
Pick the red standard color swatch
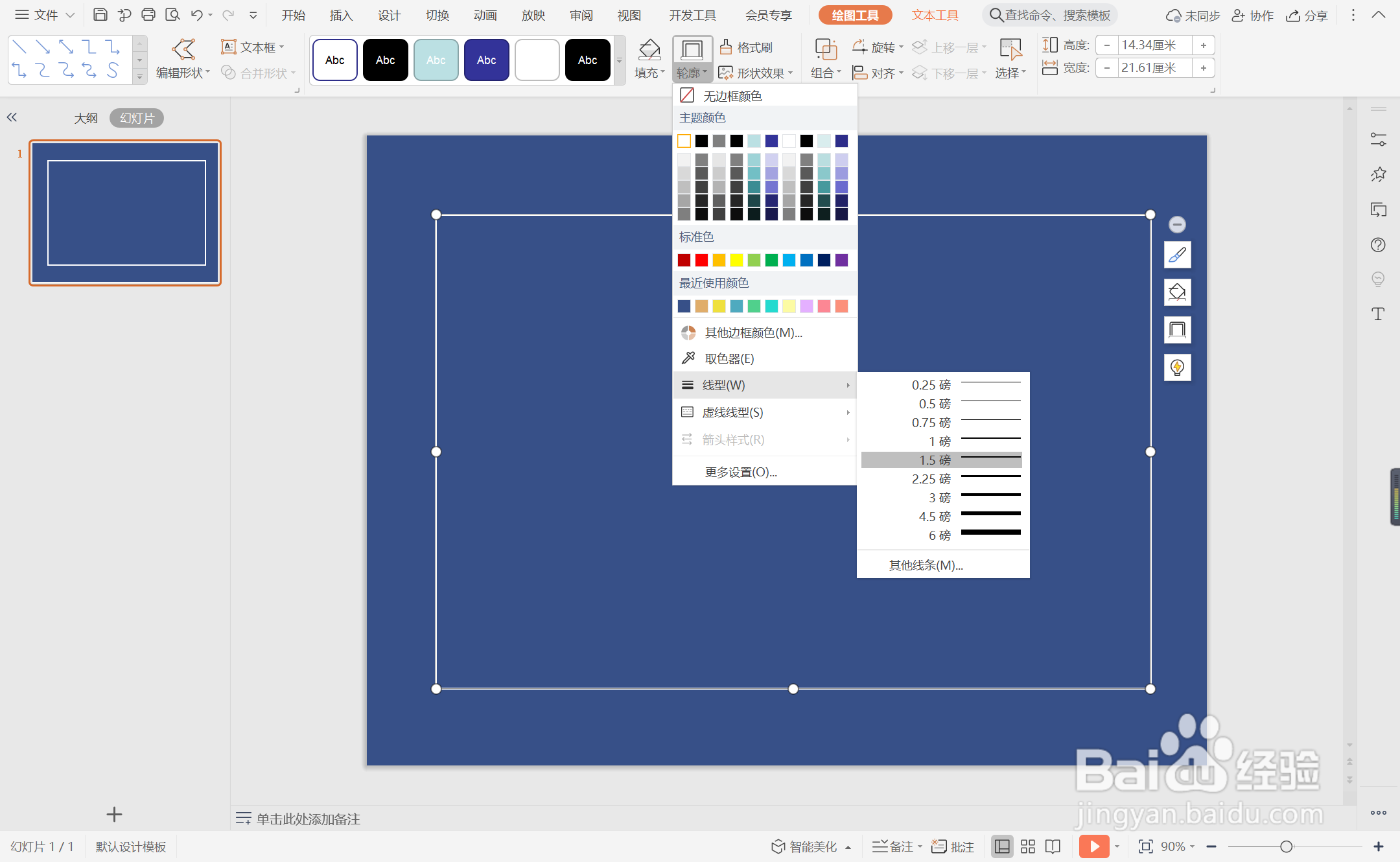click(x=701, y=260)
